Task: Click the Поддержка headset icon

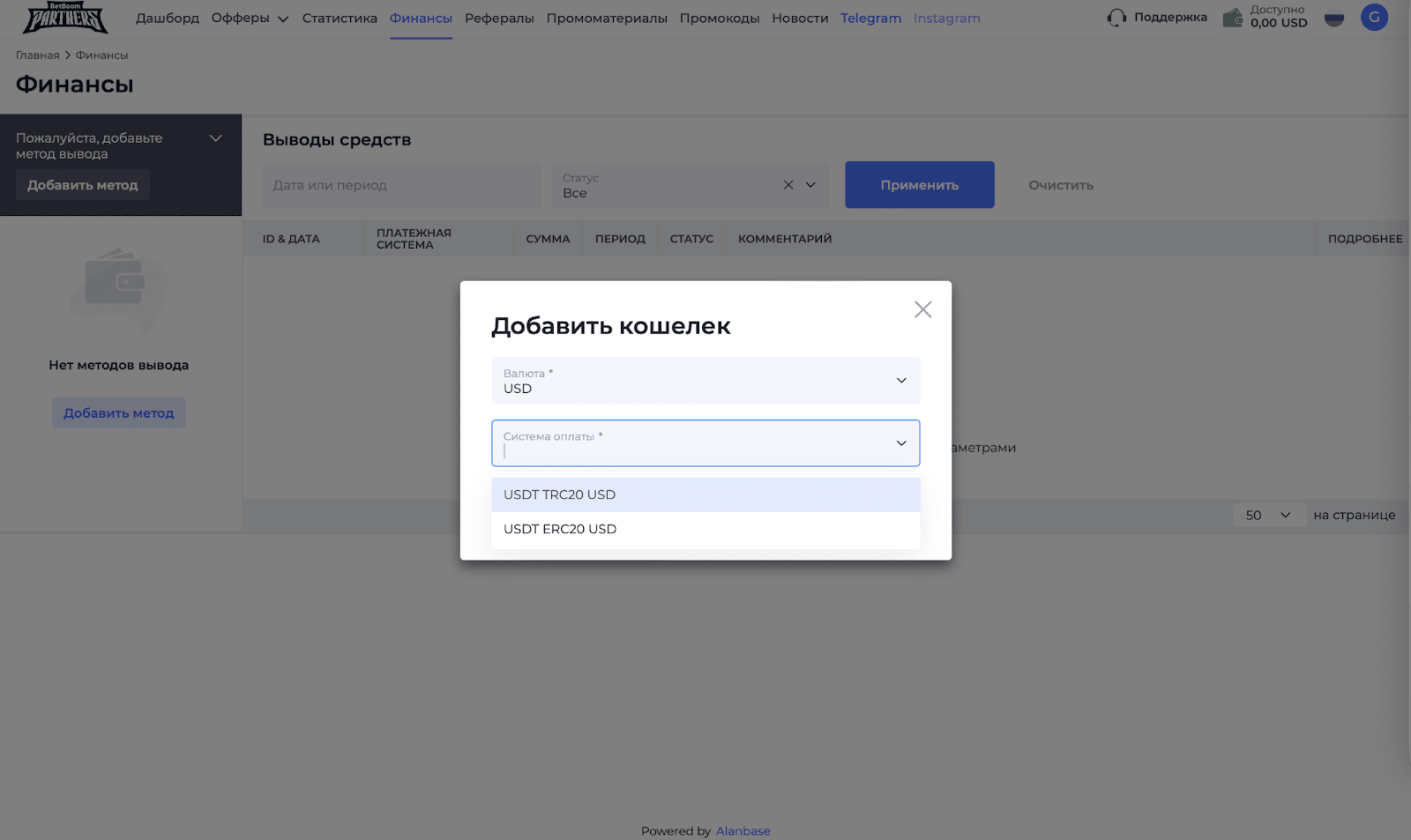Action: click(x=1116, y=17)
